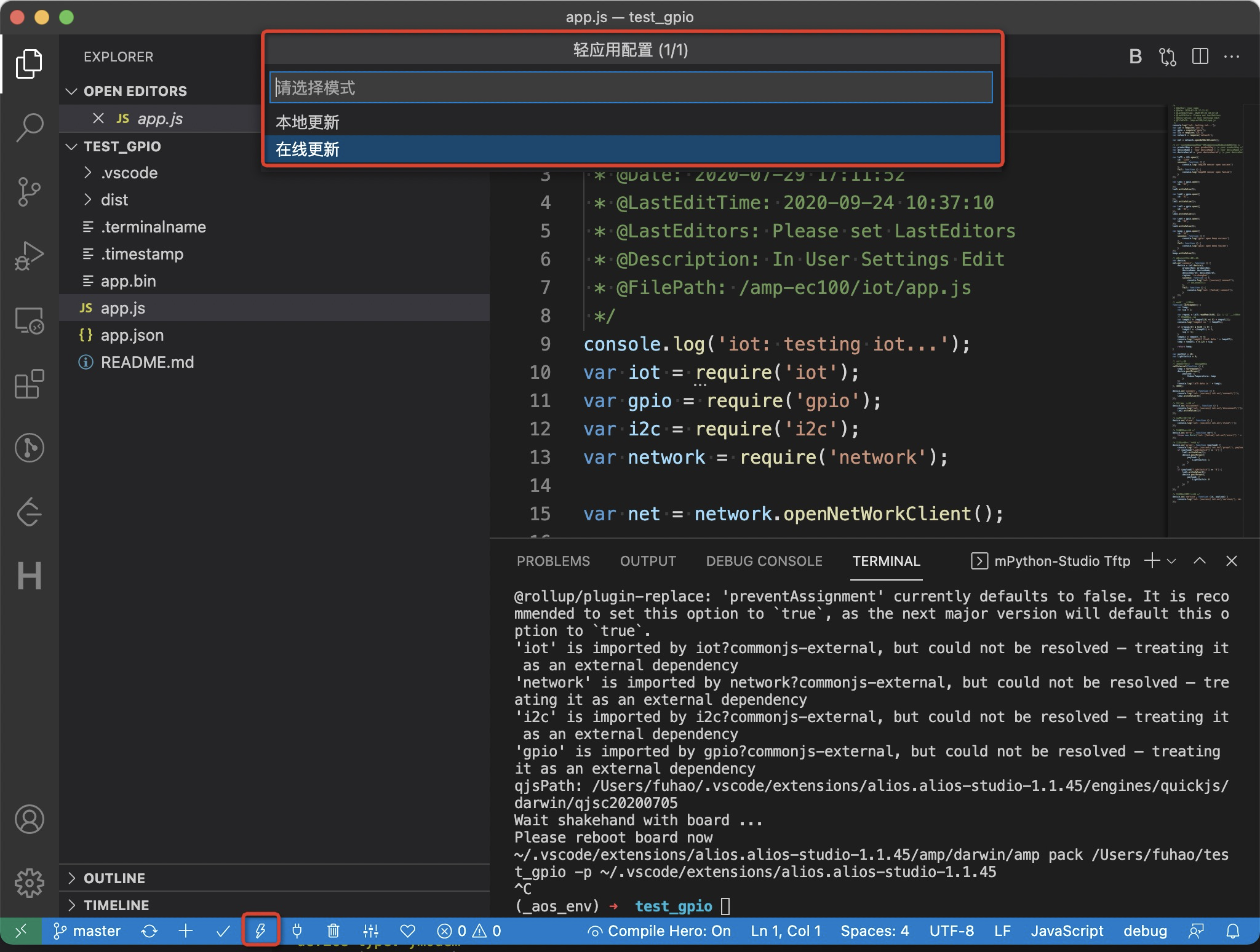Switch to the PROBLEMS tab
1260x952 pixels.
coord(553,561)
